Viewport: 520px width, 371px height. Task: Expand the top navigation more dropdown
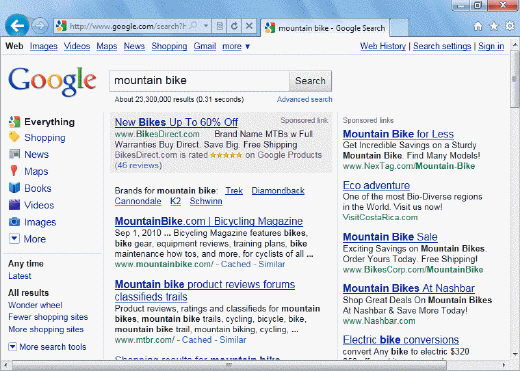coord(236,46)
